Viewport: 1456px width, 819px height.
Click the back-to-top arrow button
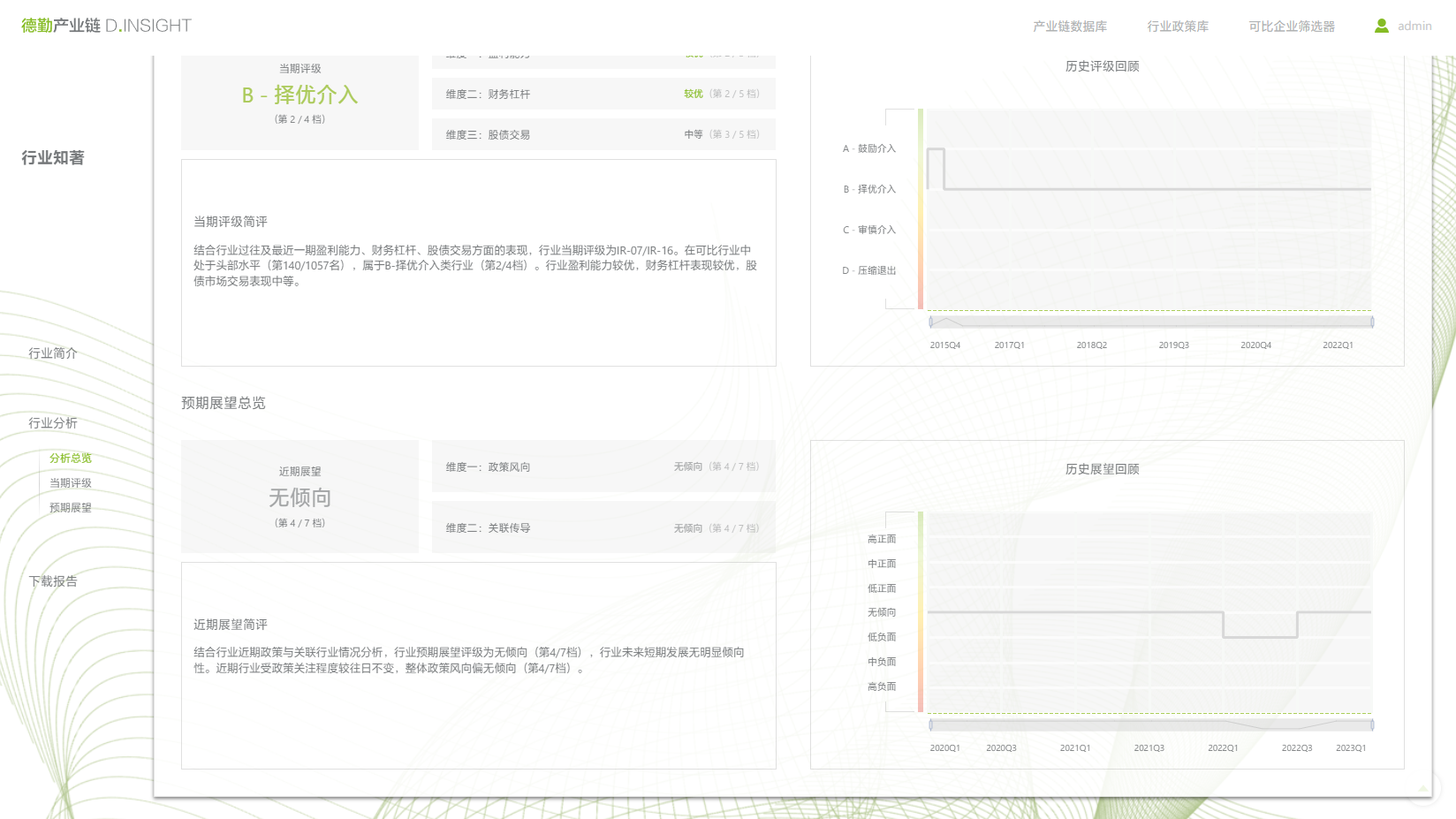coord(1423,788)
